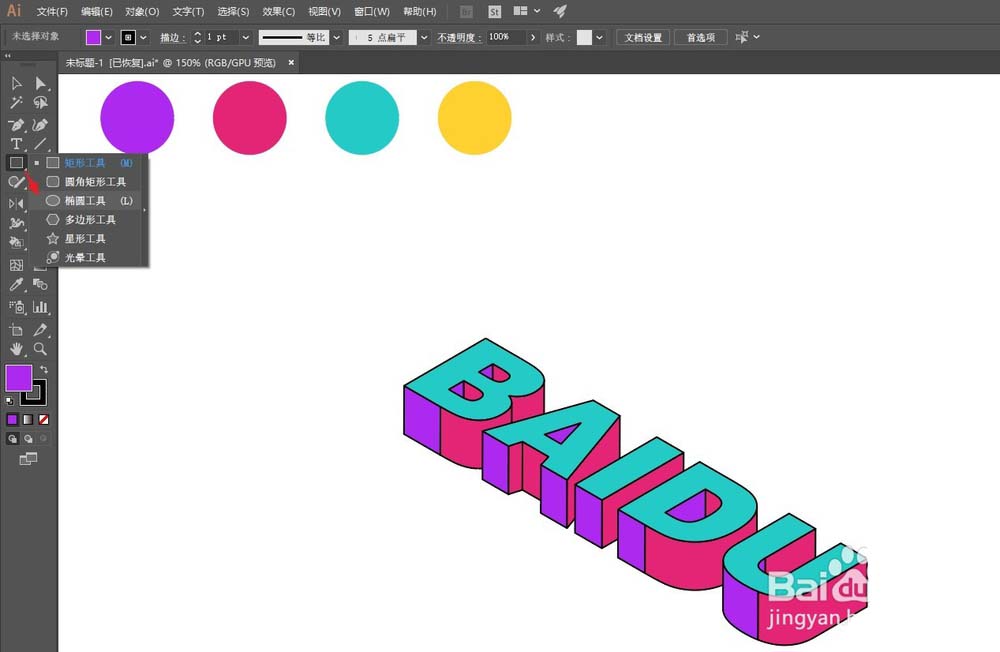This screenshot has height=652, width=1000.
Task: Select the Curvature tool
Action: [x=40, y=124]
